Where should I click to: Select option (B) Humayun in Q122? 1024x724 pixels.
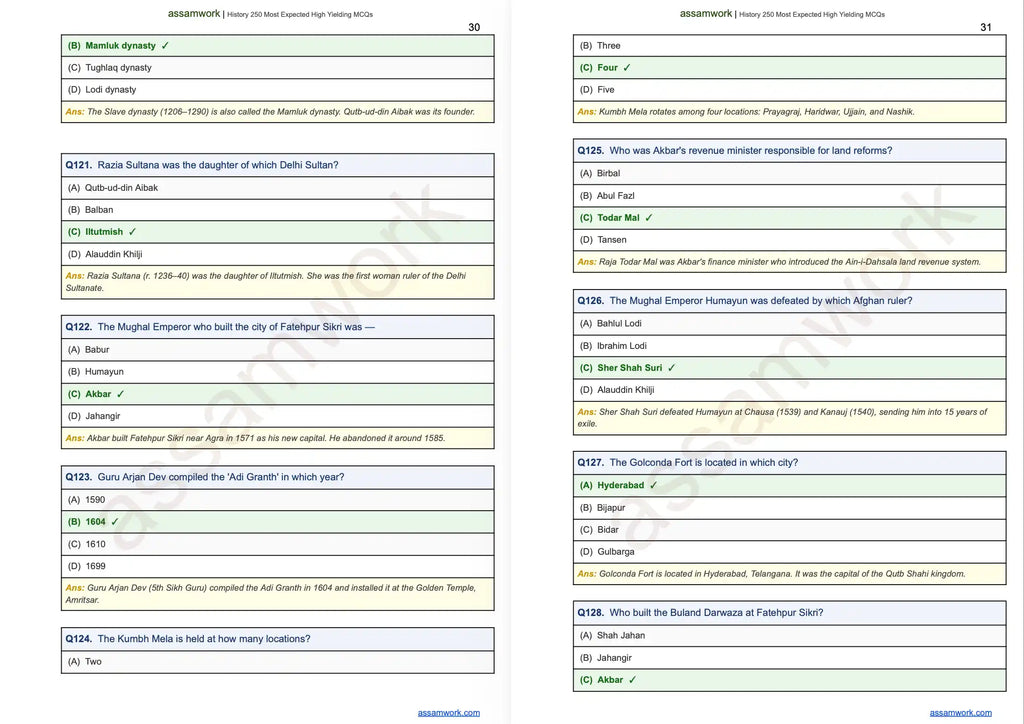click(278, 372)
